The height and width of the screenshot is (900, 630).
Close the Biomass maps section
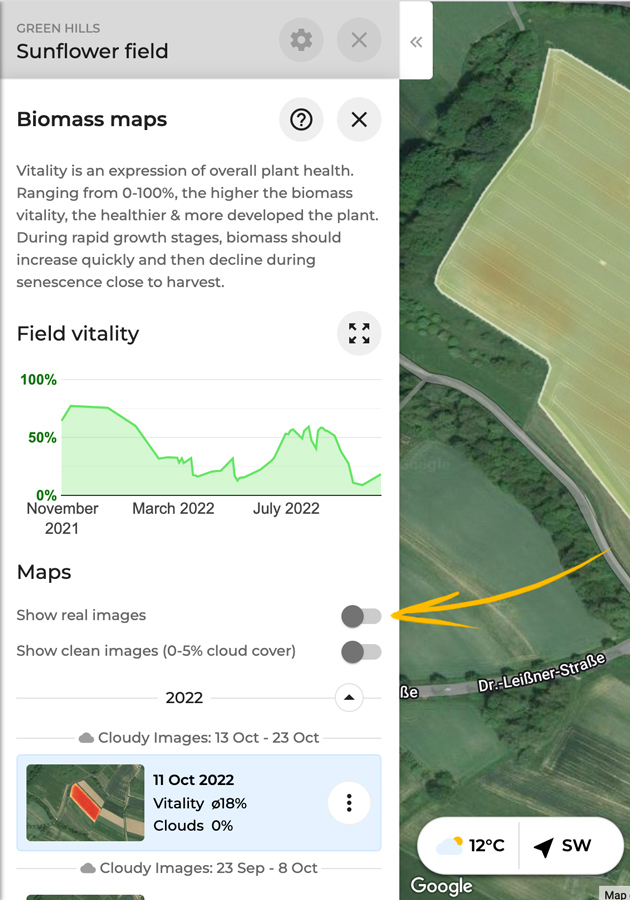359,119
